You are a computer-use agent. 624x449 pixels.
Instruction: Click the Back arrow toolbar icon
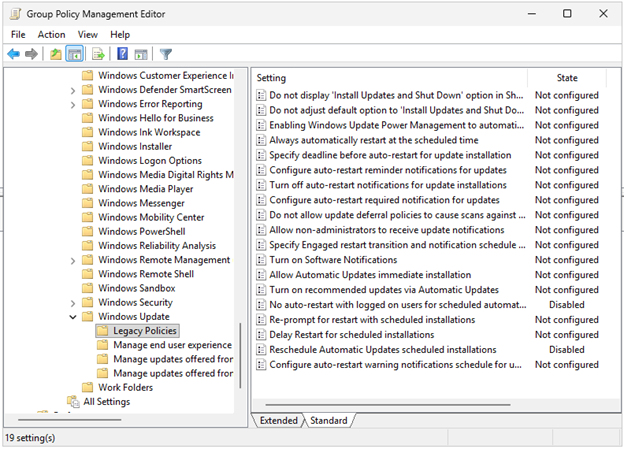click(13, 54)
